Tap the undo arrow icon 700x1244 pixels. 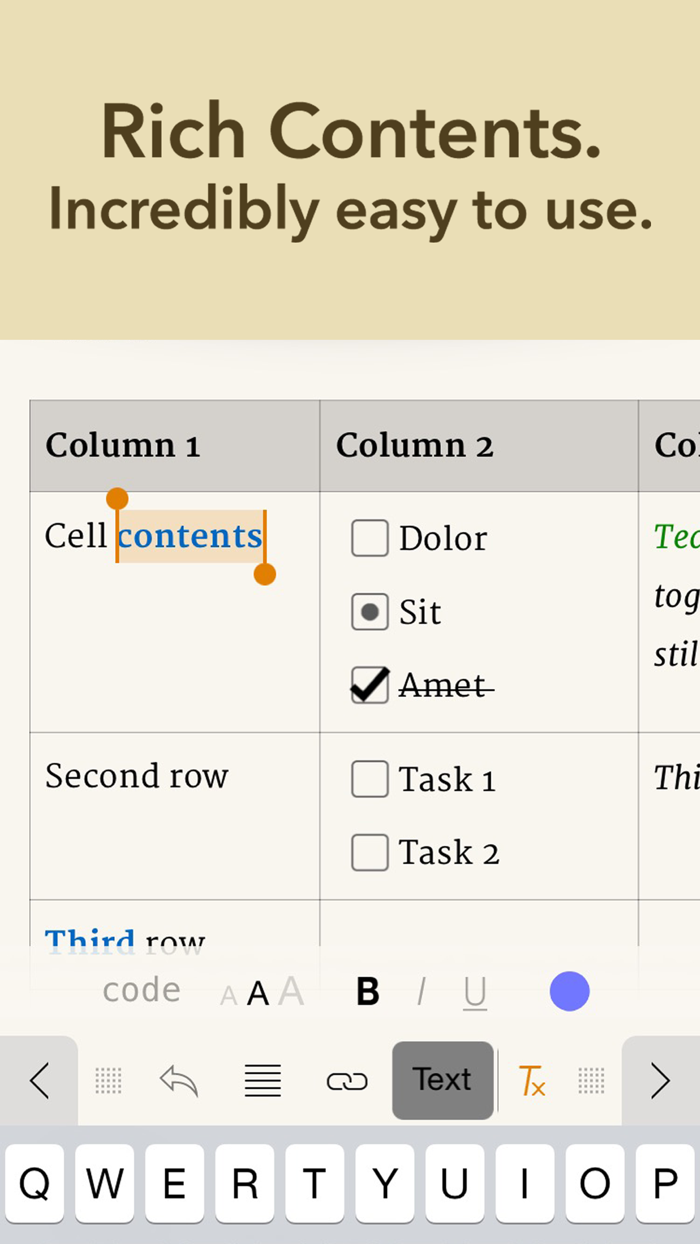(178, 1081)
